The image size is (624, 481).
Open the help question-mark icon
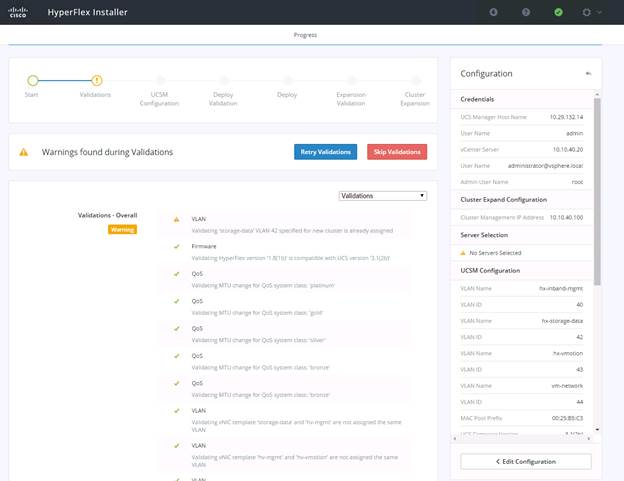point(526,12)
